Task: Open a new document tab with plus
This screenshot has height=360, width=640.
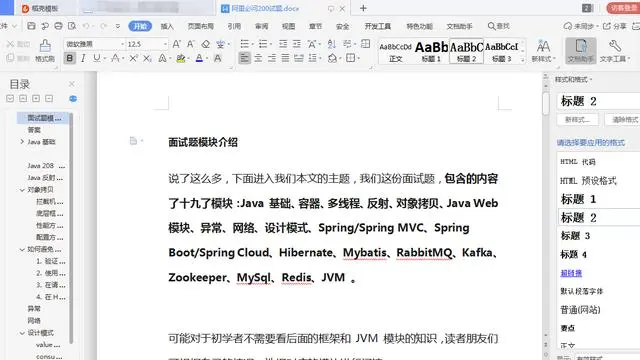Action: click(x=363, y=8)
